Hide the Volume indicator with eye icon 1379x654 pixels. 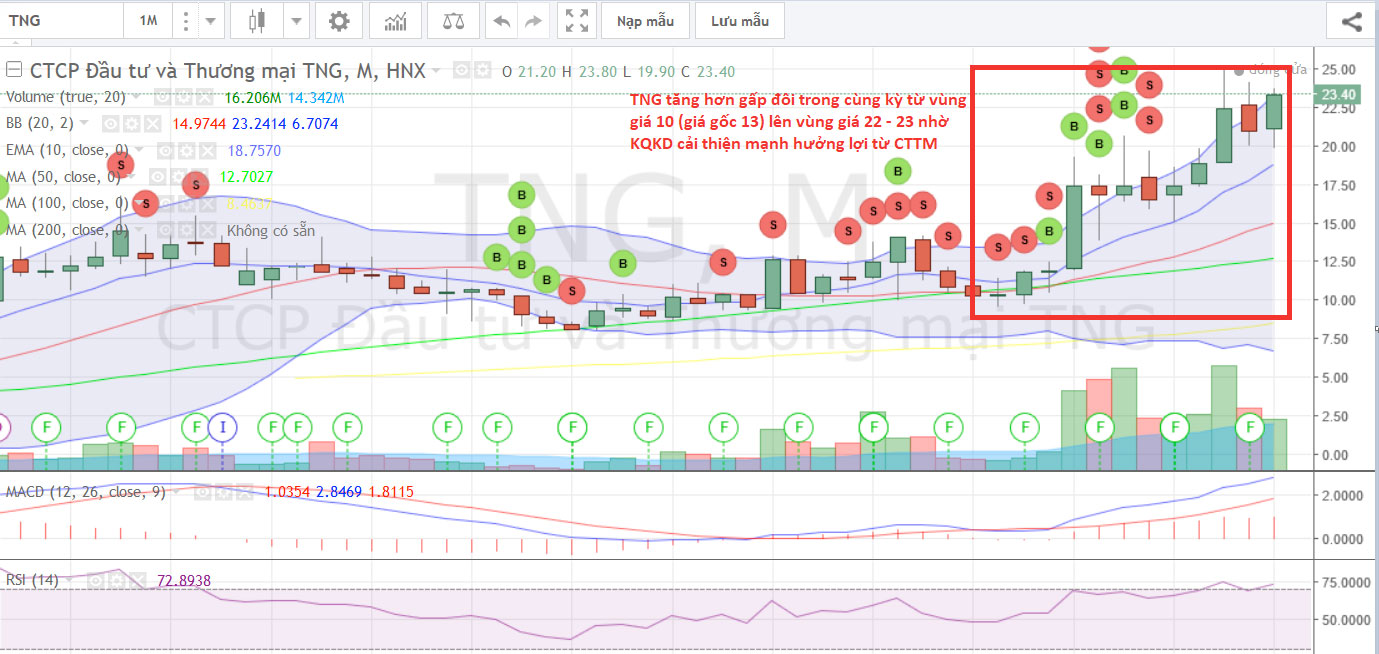coord(162,98)
